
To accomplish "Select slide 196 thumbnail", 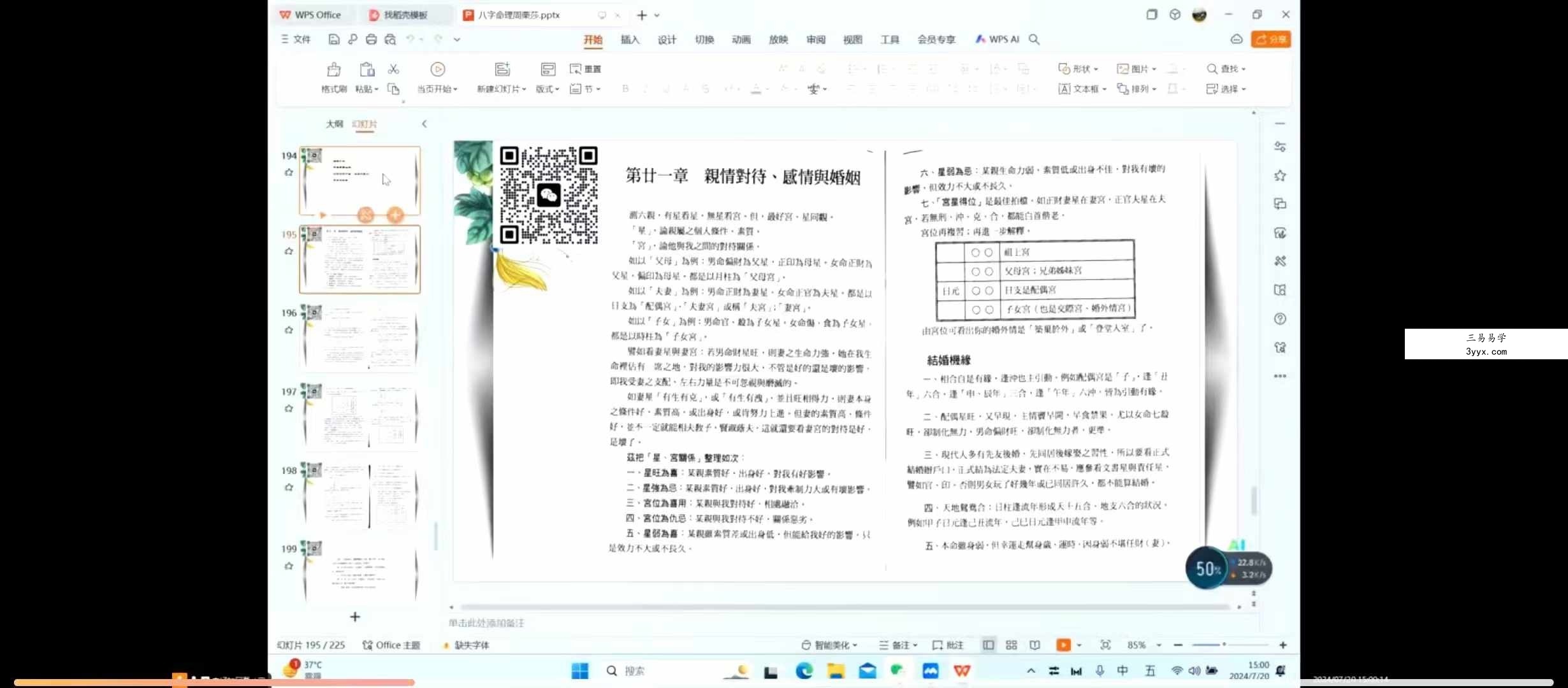I will pyautogui.click(x=360, y=338).
